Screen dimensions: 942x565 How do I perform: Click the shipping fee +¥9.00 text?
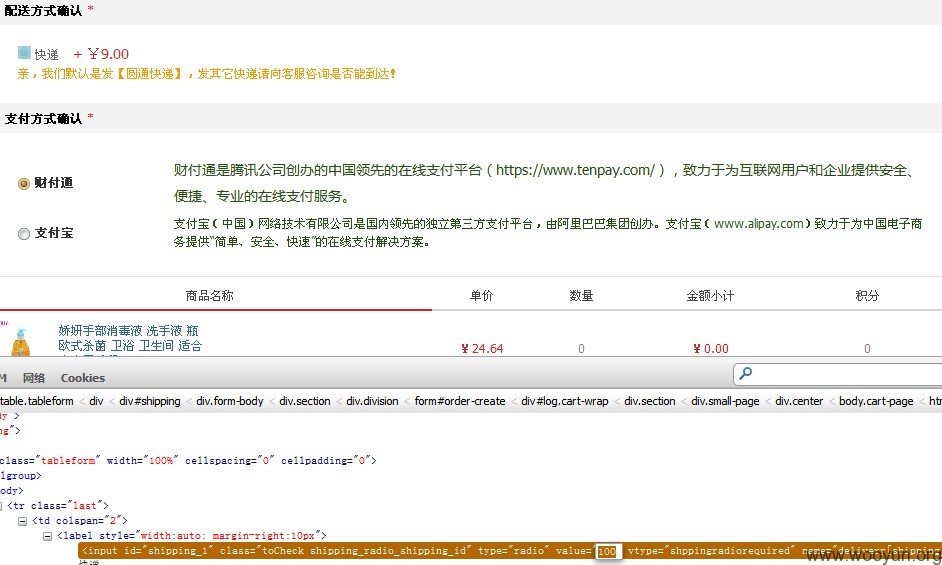[x=101, y=54]
